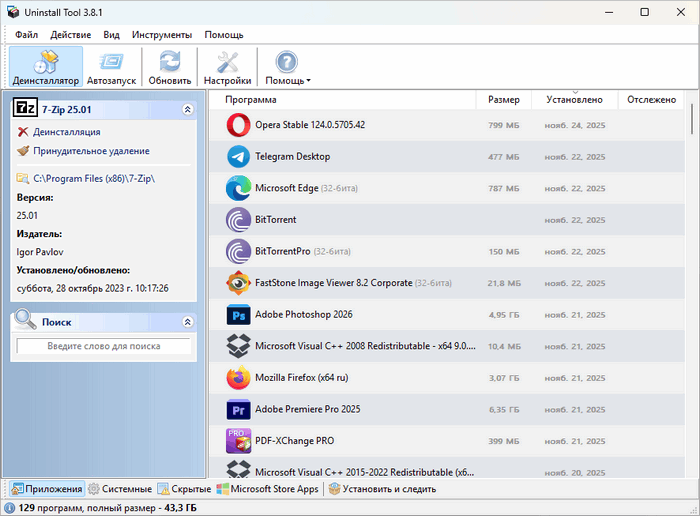Click the search input field
The width and height of the screenshot is (700, 516).
[103, 346]
